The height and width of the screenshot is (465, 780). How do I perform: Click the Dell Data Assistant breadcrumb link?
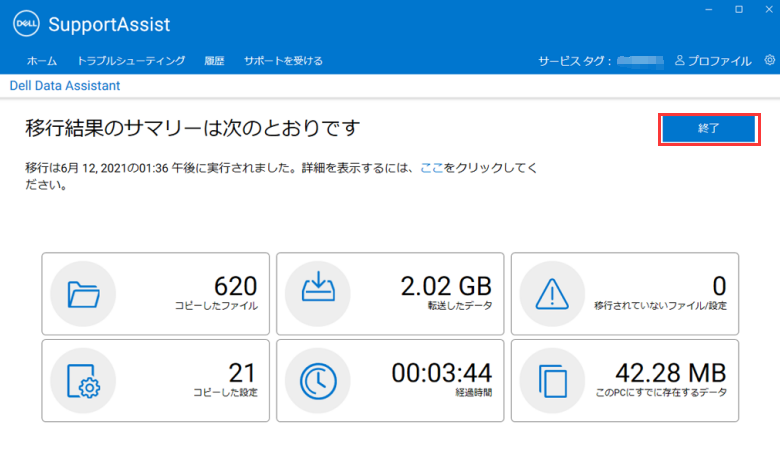click(x=65, y=86)
